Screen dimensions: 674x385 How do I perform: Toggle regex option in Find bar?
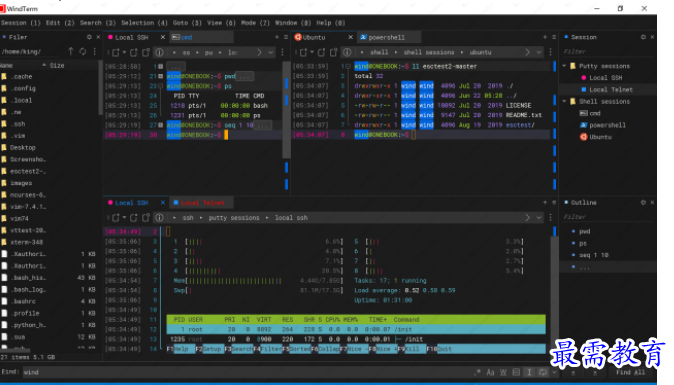pyautogui.click(x=478, y=372)
